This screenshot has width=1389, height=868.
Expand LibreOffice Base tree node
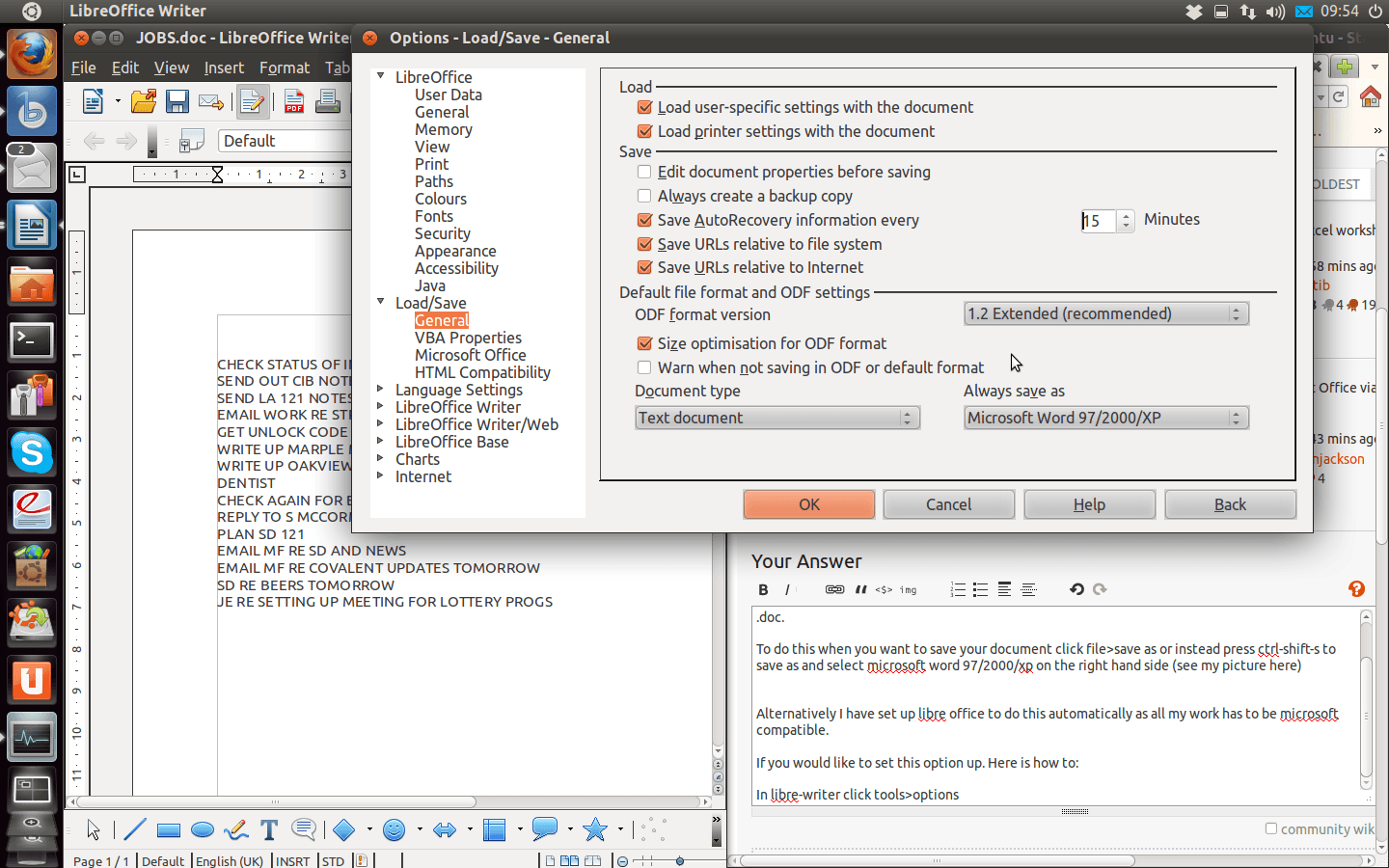coord(381,441)
